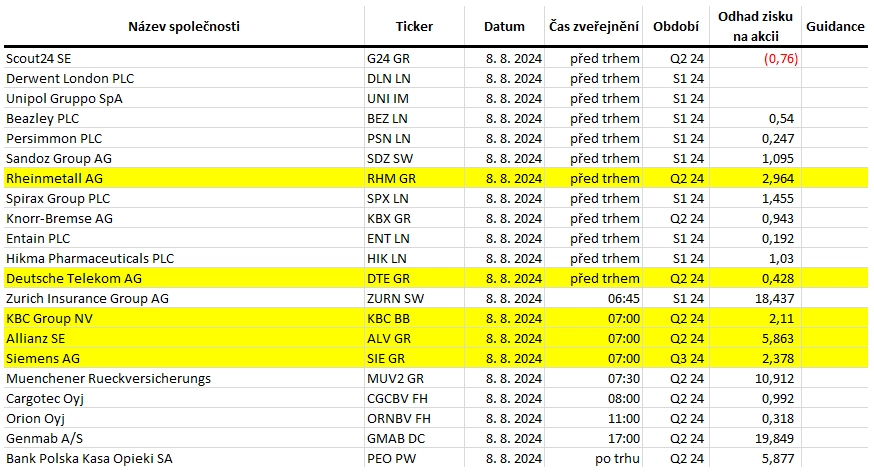874x473 pixels.
Task: Select the Scout24 SE company cell
Action: 184,58
